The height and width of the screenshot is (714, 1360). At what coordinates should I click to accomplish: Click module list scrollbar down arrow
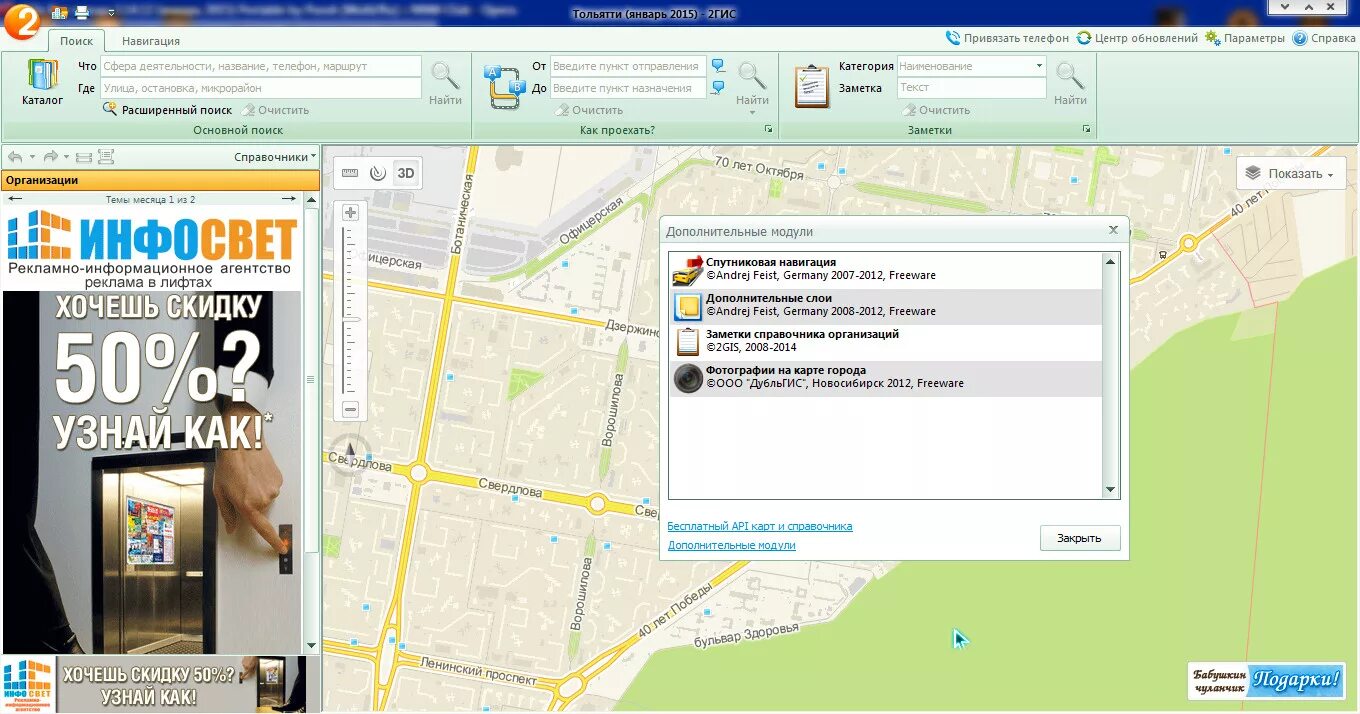pos(1110,490)
